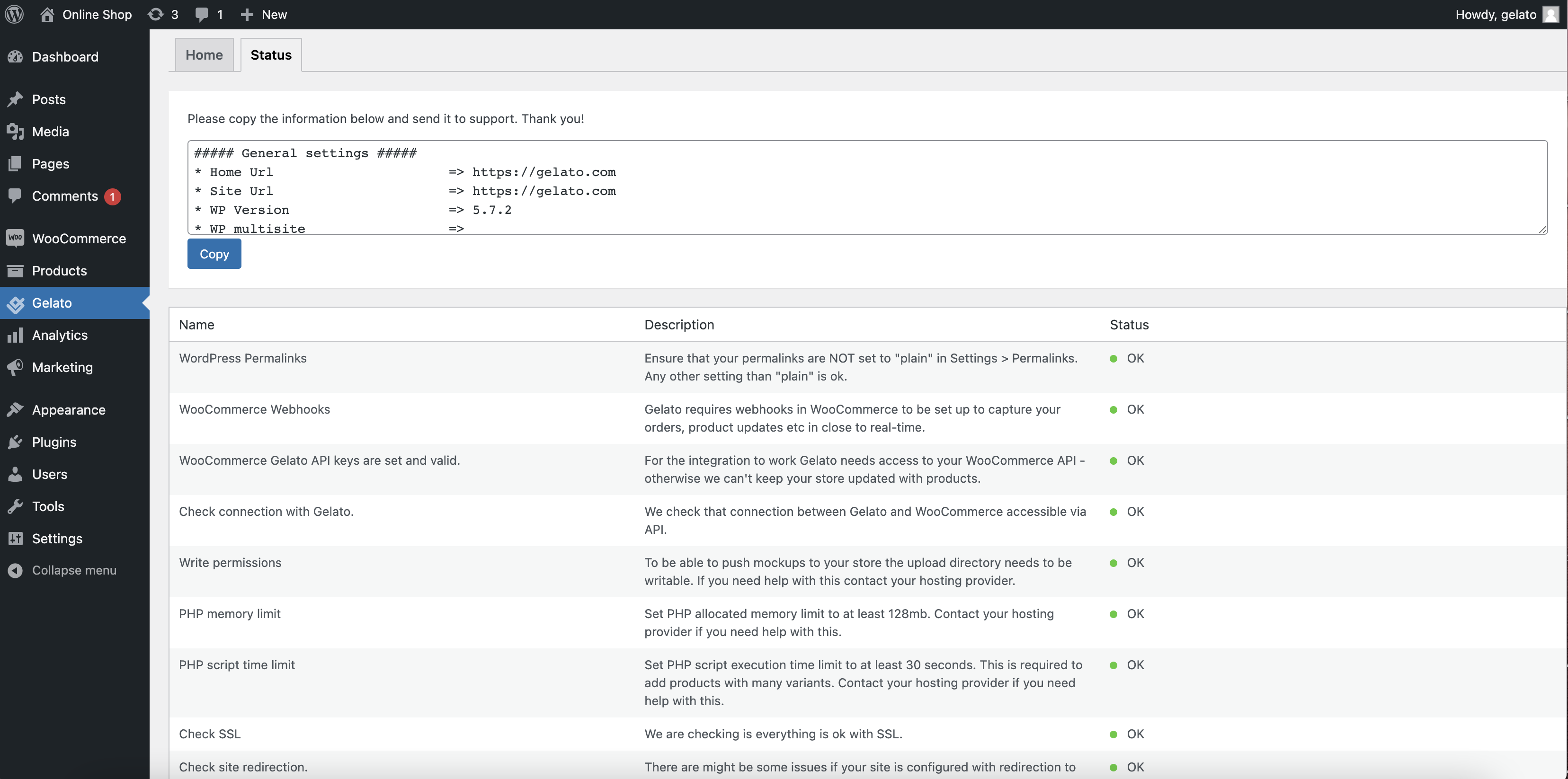Click the Plugins plug icon
The width and height of the screenshot is (1568, 779).
click(x=15, y=442)
